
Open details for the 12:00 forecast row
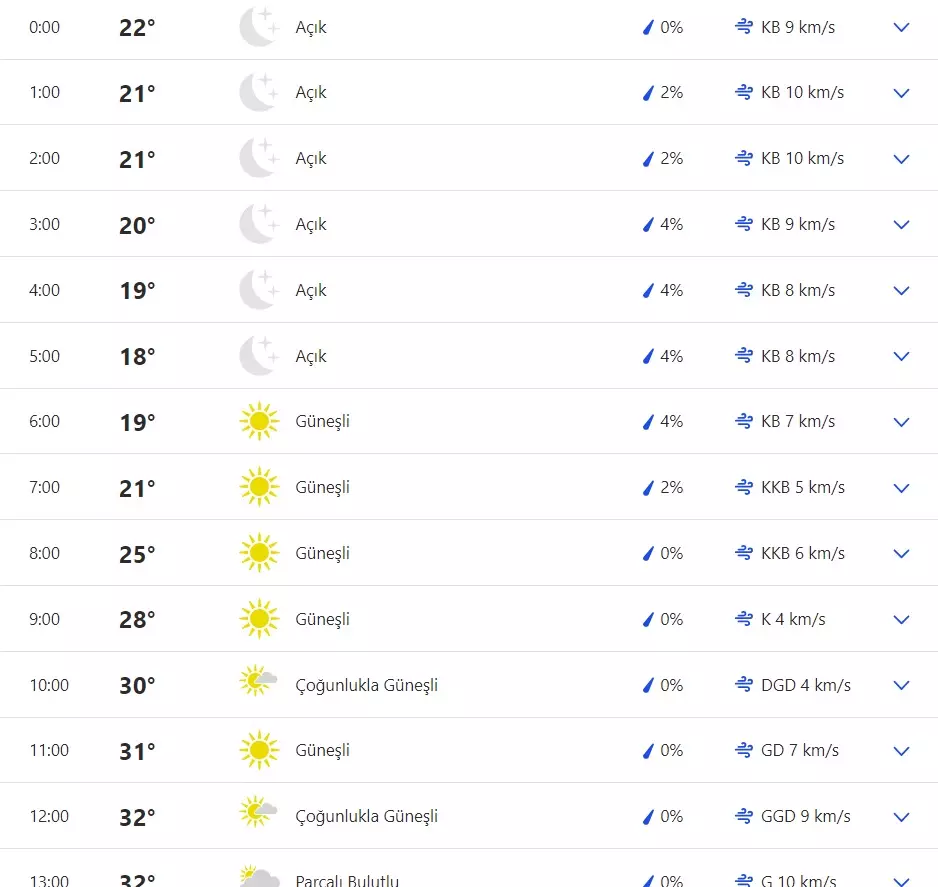pyautogui.click(x=901, y=816)
